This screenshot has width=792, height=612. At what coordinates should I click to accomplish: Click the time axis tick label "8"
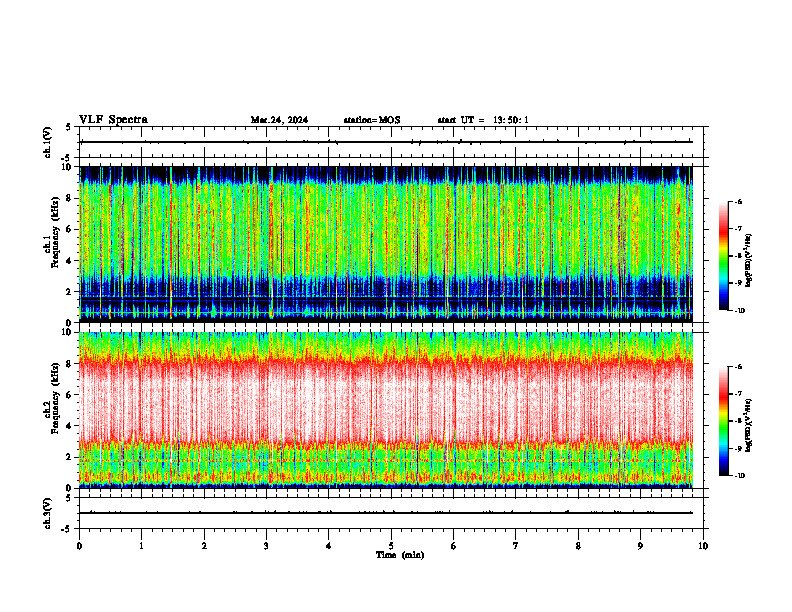[x=578, y=546]
